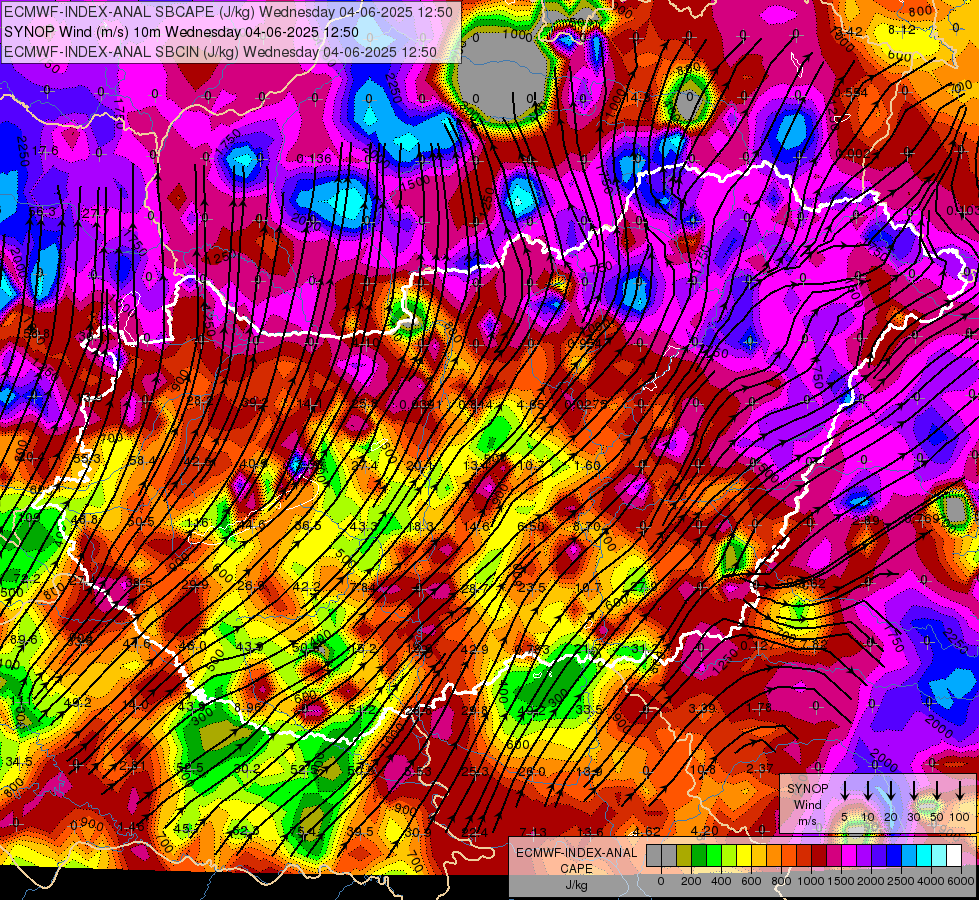The image size is (979, 900).
Task: Click the 46.0 value on the map
Action: tap(192, 646)
